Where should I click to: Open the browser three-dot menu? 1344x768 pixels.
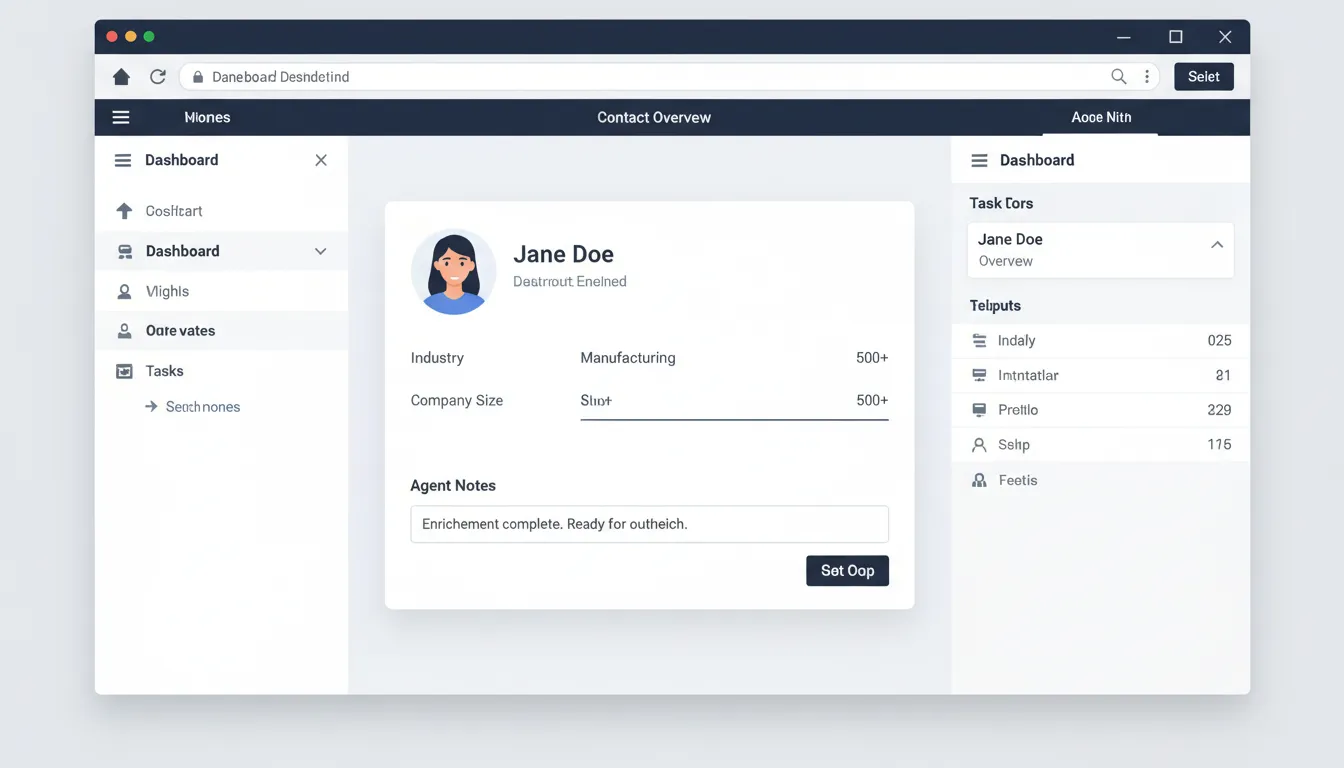(x=1147, y=76)
